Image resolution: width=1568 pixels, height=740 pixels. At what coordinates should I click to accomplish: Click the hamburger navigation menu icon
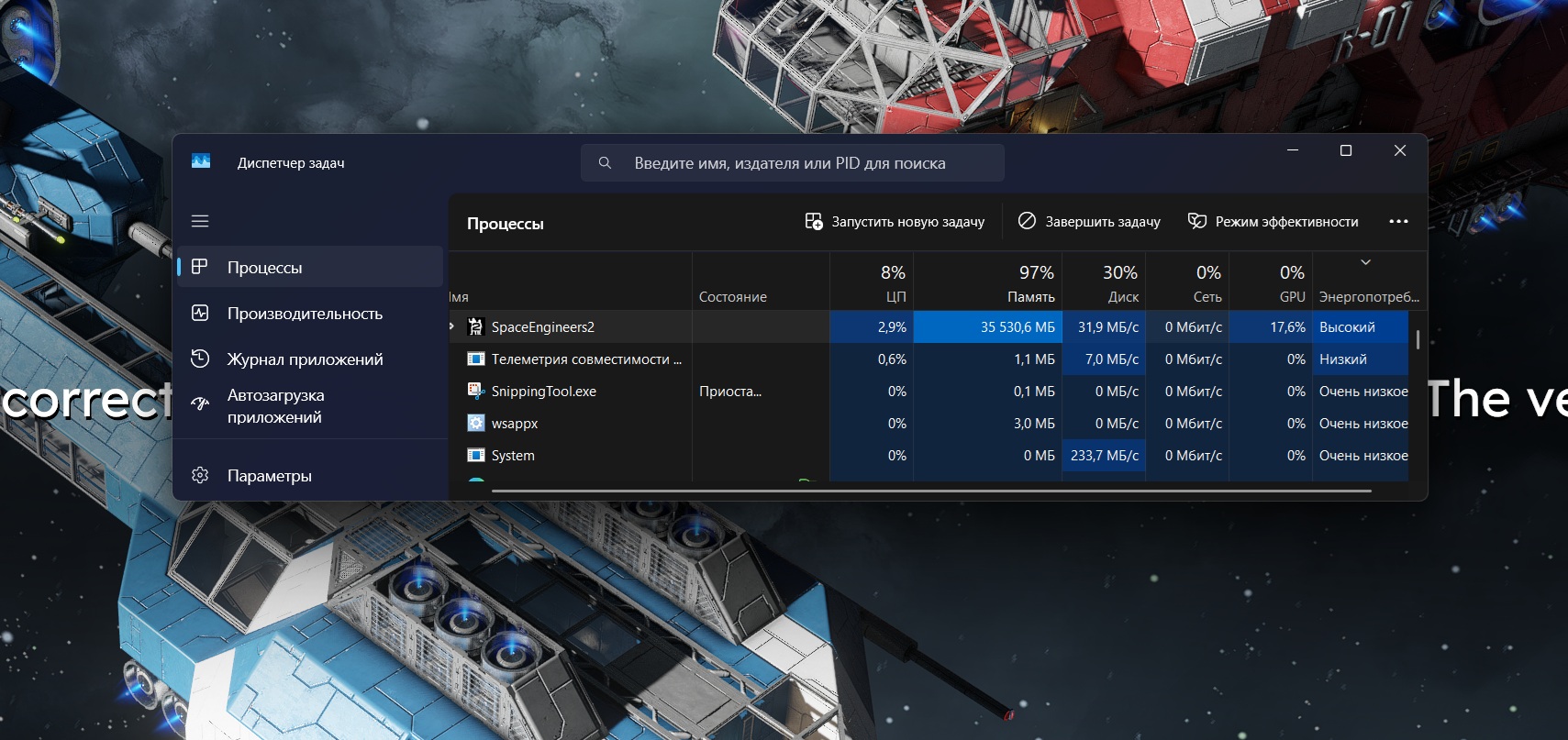(200, 221)
